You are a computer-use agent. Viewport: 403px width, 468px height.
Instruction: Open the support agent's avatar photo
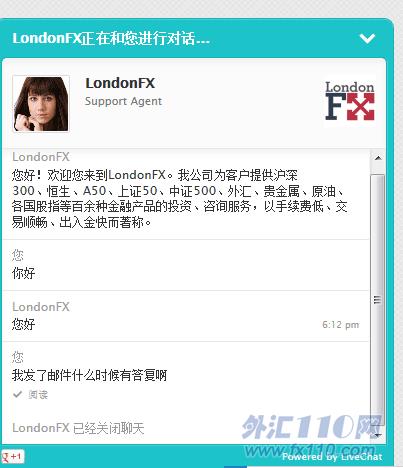41,104
